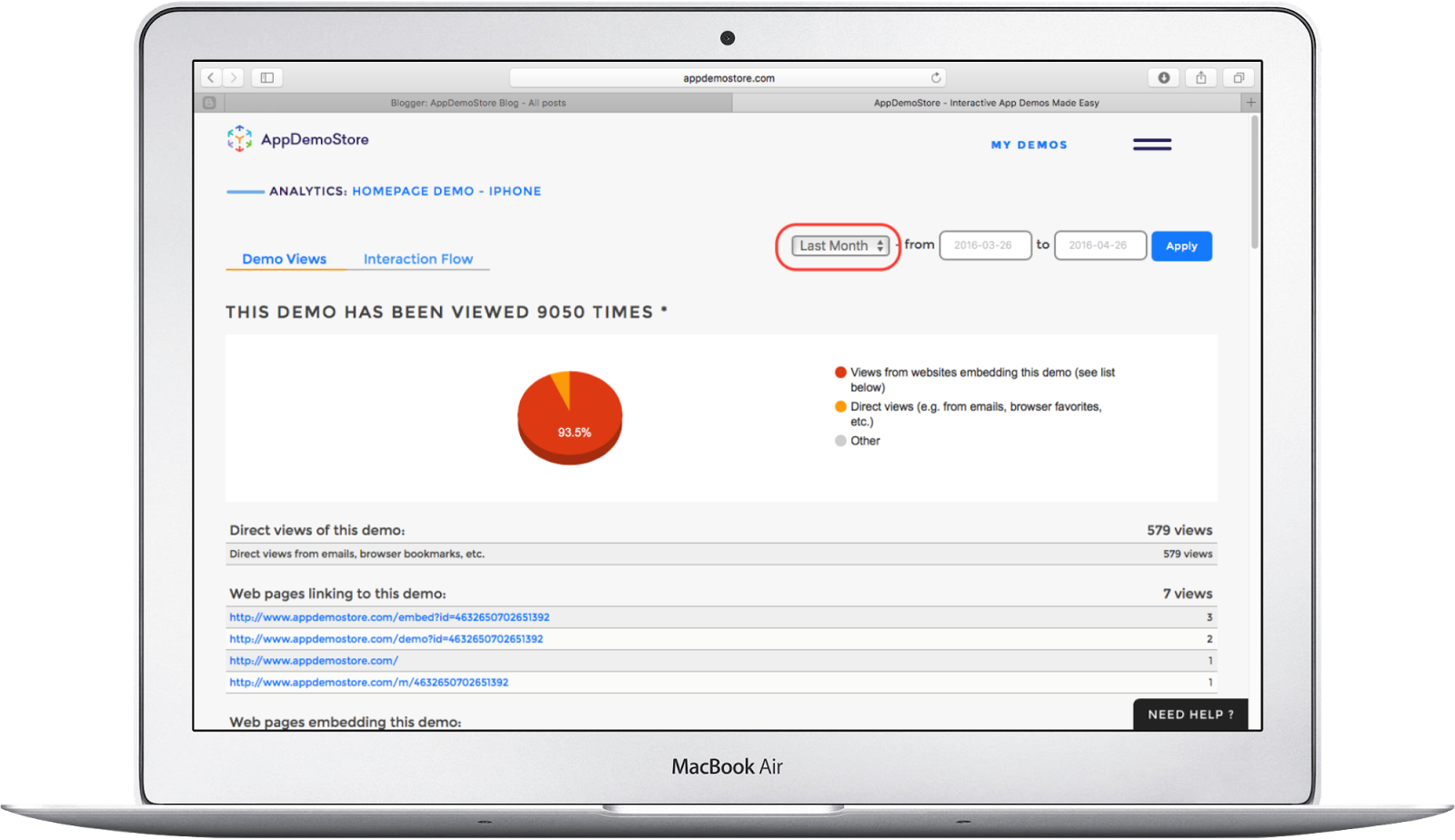Open the Homepage Demo - iPhone link
Viewport: 1455px width, 840px height.
[447, 192]
